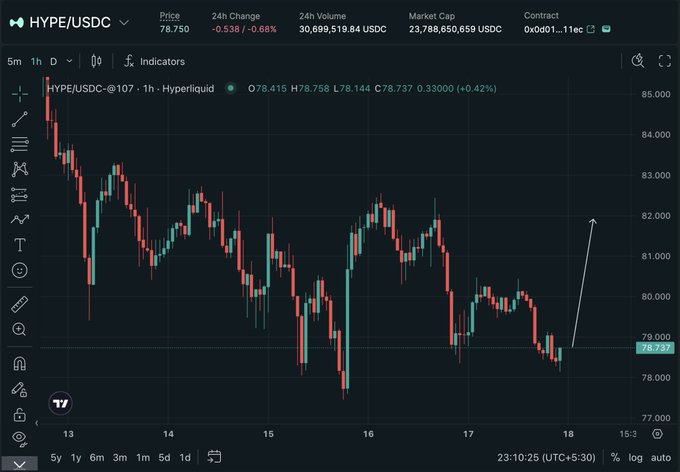Toggle percent scale mode
This screenshot has width=680, height=472.
(615, 458)
